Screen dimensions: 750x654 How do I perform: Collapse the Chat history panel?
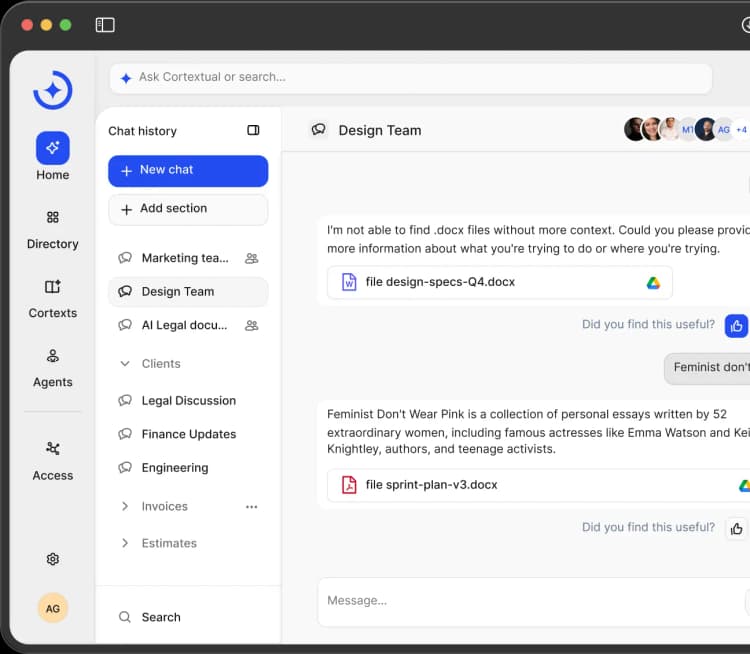click(x=253, y=130)
